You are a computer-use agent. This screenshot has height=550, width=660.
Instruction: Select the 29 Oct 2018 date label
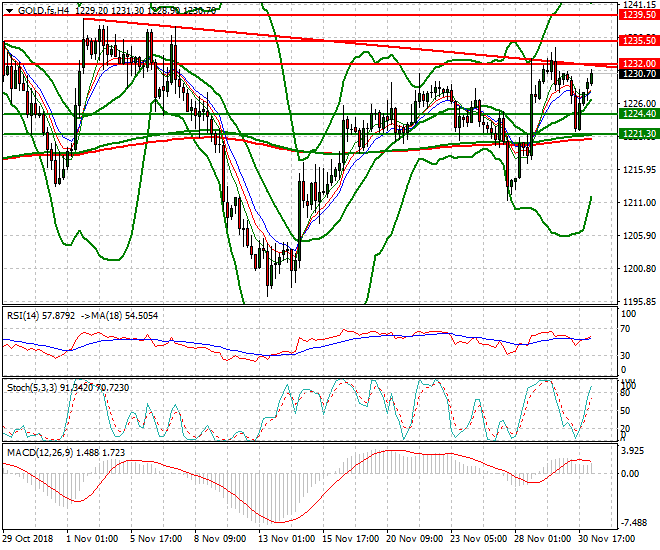28,539
